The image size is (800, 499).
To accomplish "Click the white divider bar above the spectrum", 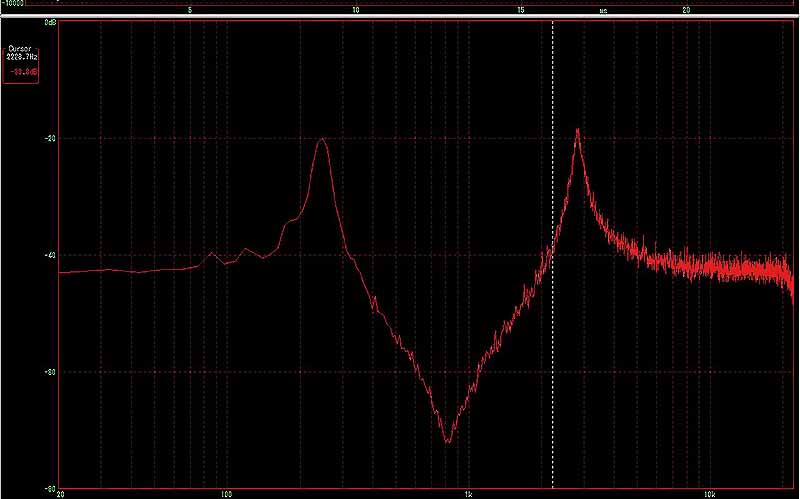I will pos(400,18).
